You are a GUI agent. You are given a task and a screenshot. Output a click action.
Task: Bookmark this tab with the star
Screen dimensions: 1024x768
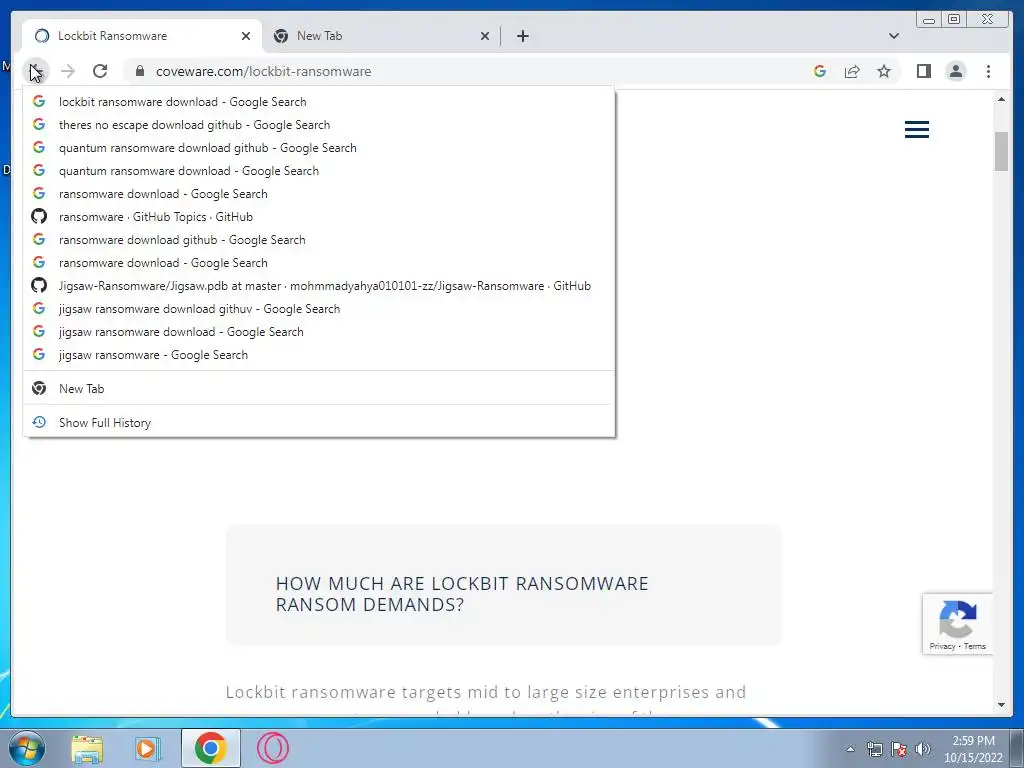coord(884,71)
